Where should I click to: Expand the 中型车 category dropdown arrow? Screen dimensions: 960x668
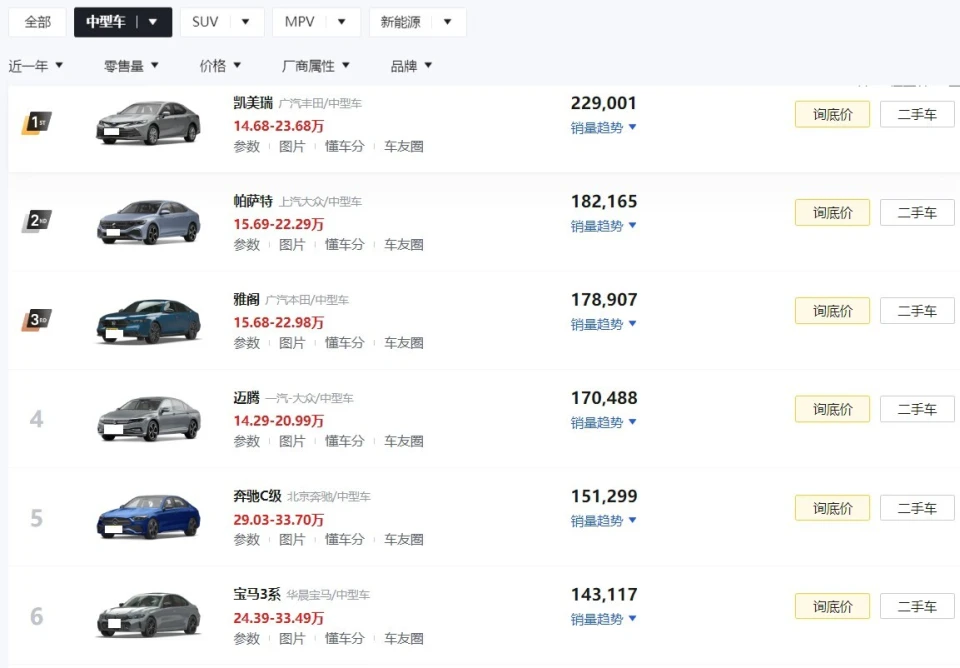coord(153,22)
